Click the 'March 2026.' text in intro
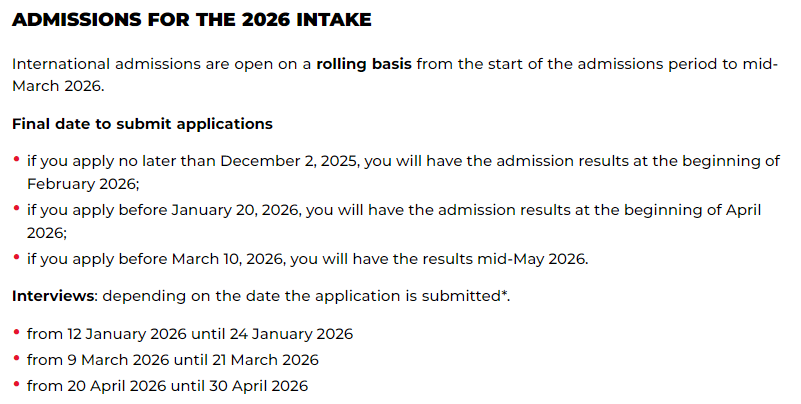This screenshot has height=404, width=801. click(58, 86)
